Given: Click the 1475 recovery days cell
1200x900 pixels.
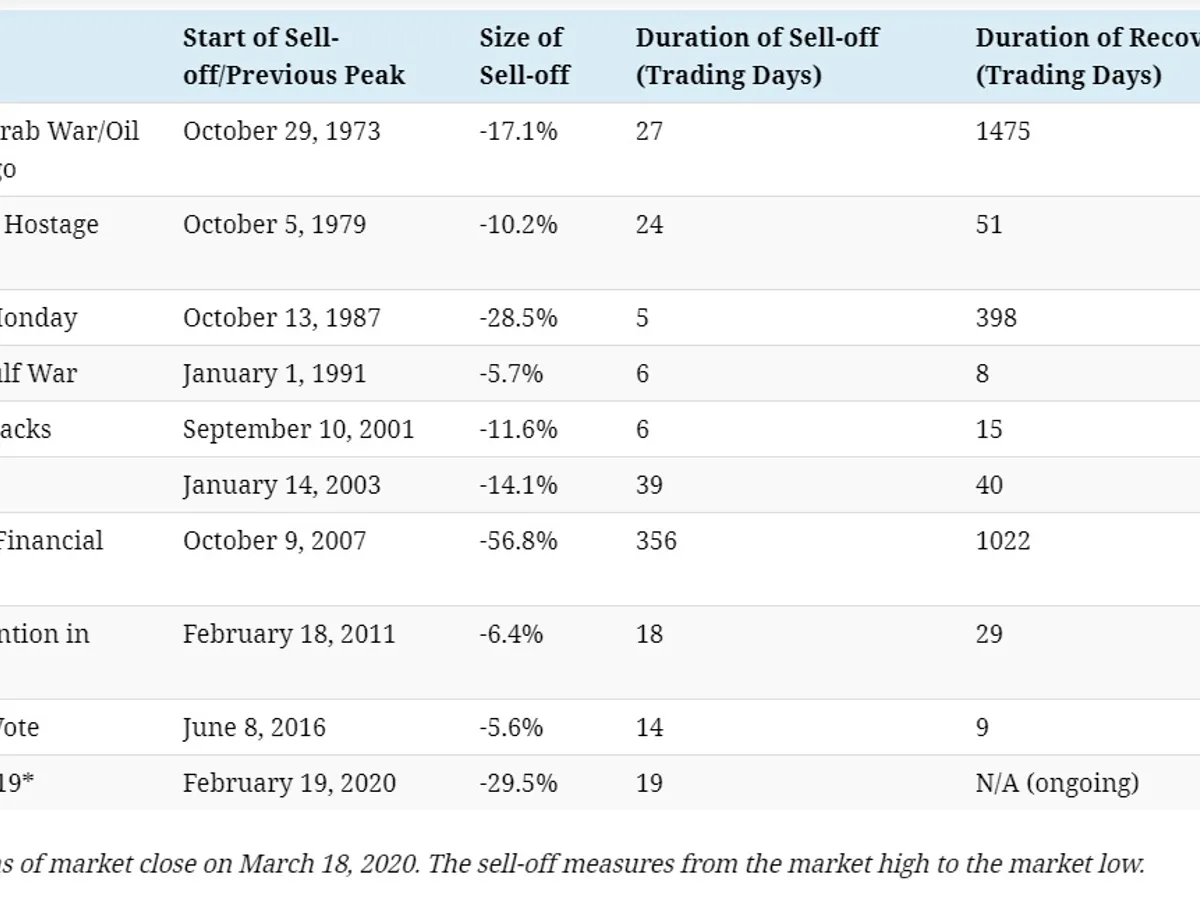Looking at the screenshot, I should (1002, 131).
